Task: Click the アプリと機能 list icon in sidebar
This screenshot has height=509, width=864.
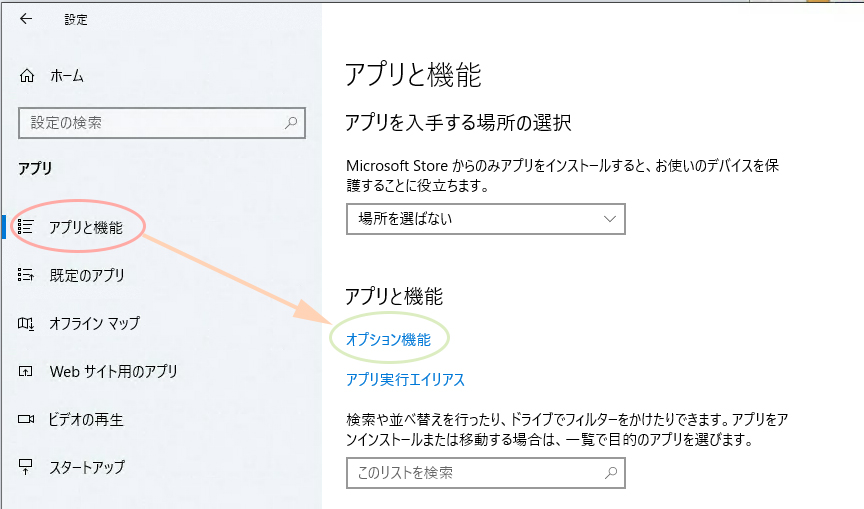Action: point(25,226)
